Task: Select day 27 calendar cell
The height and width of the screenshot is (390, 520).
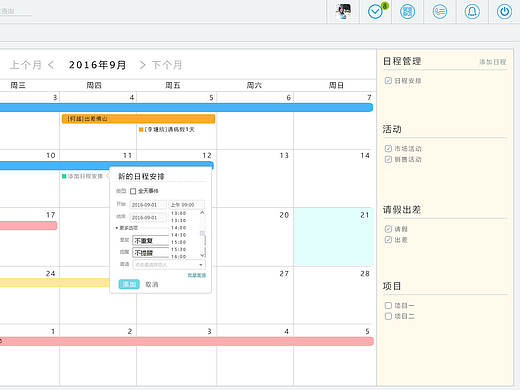Action: [255, 295]
